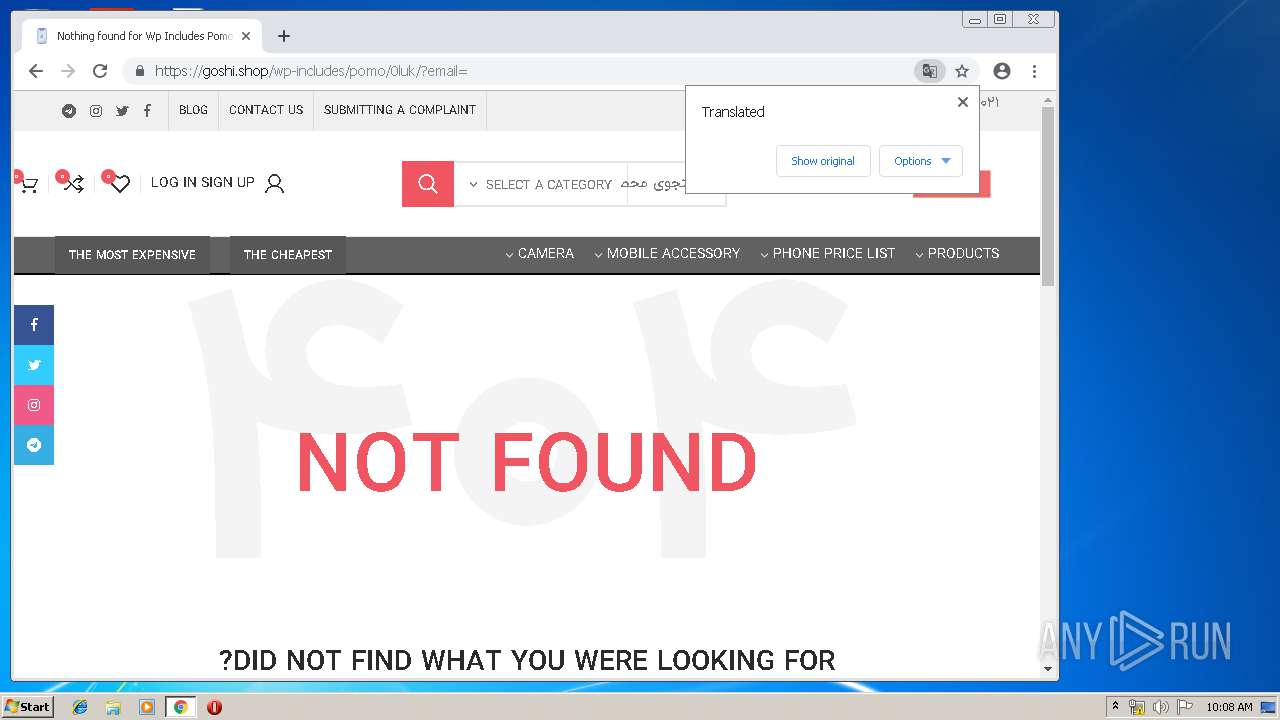The height and width of the screenshot is (720, 1280).
Task: Click THE MOST EXPENSIVE button
Action: [132, 255]
